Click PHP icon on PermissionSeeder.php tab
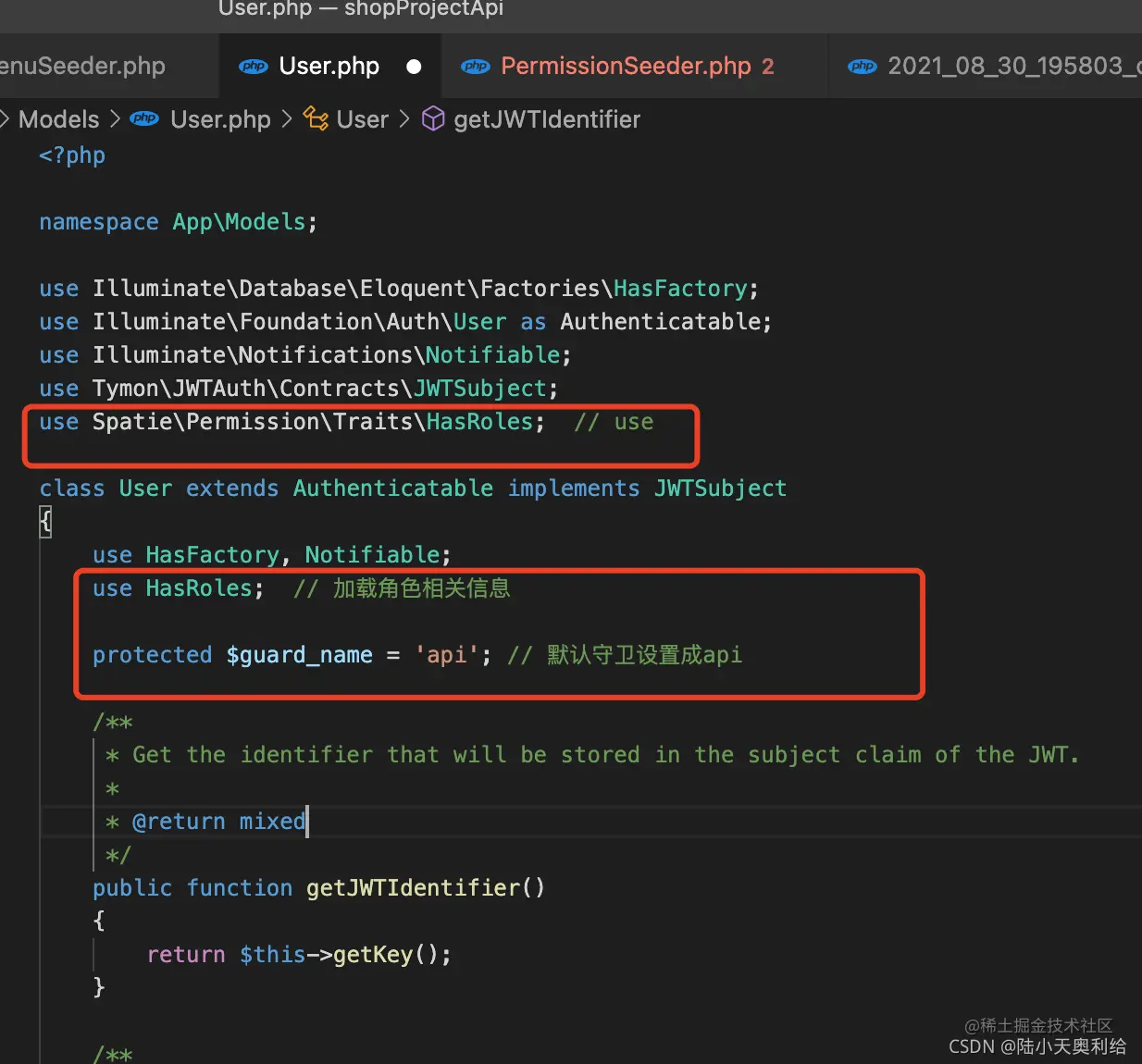 pyautogui.click(x=476, y=67)
